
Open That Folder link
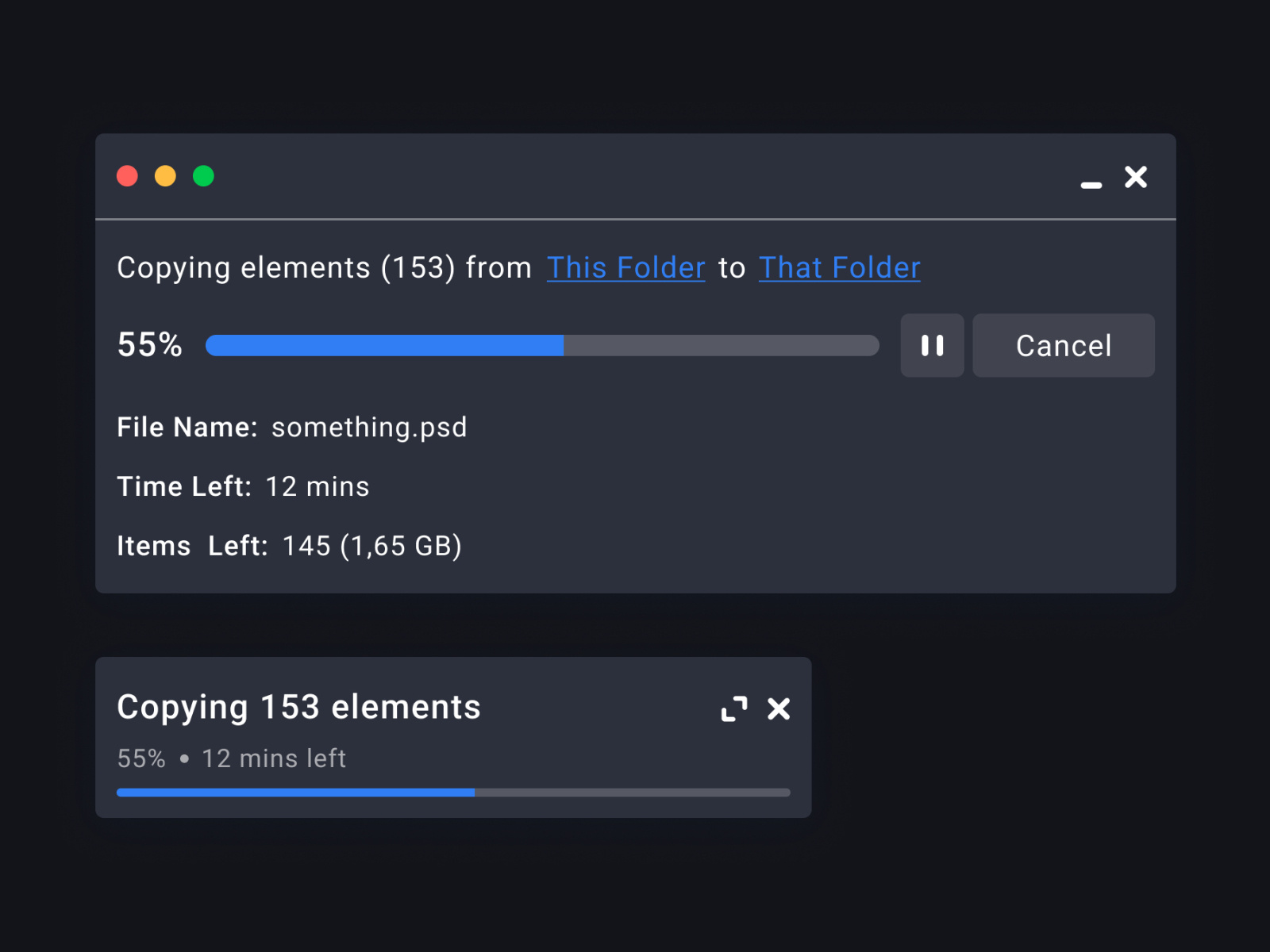tap(839, 267)
